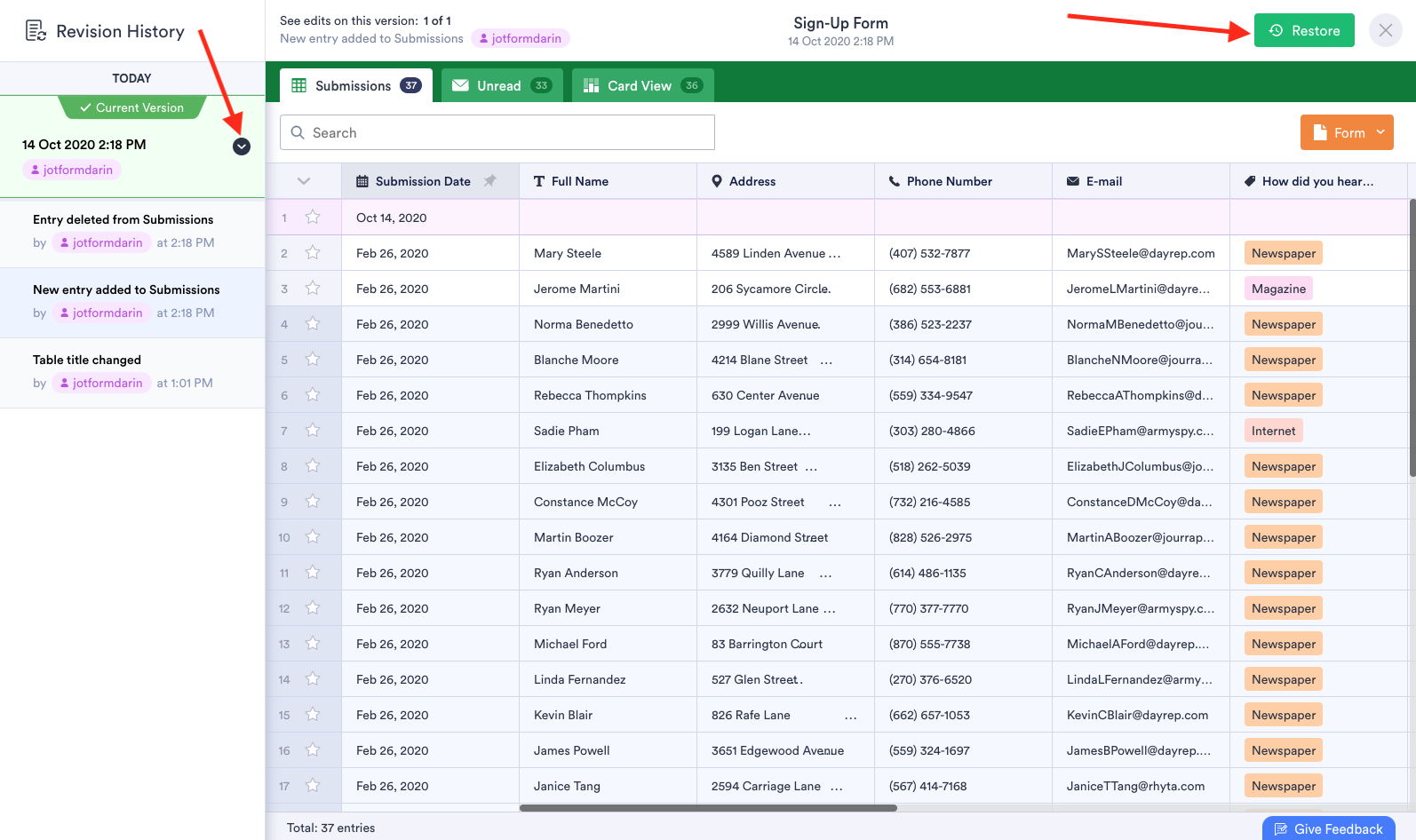
Task: Star the Mary Steele submission row
Action: (313, 253)
